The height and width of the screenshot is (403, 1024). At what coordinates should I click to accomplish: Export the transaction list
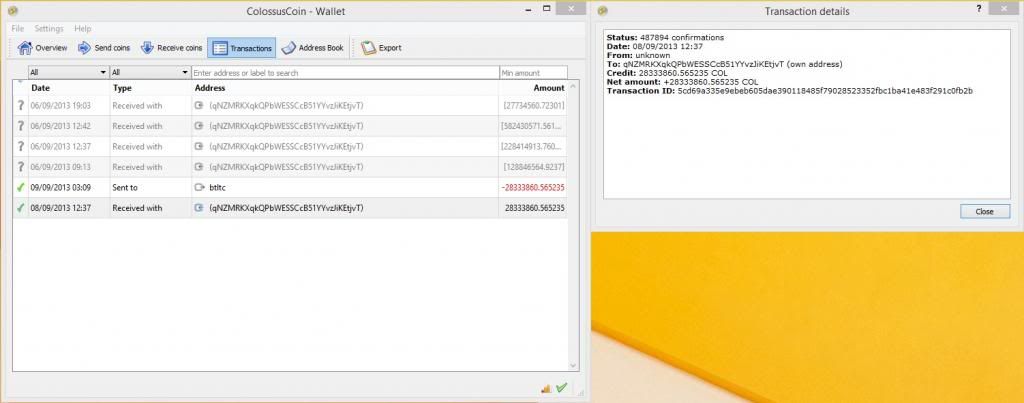(381, 48)
